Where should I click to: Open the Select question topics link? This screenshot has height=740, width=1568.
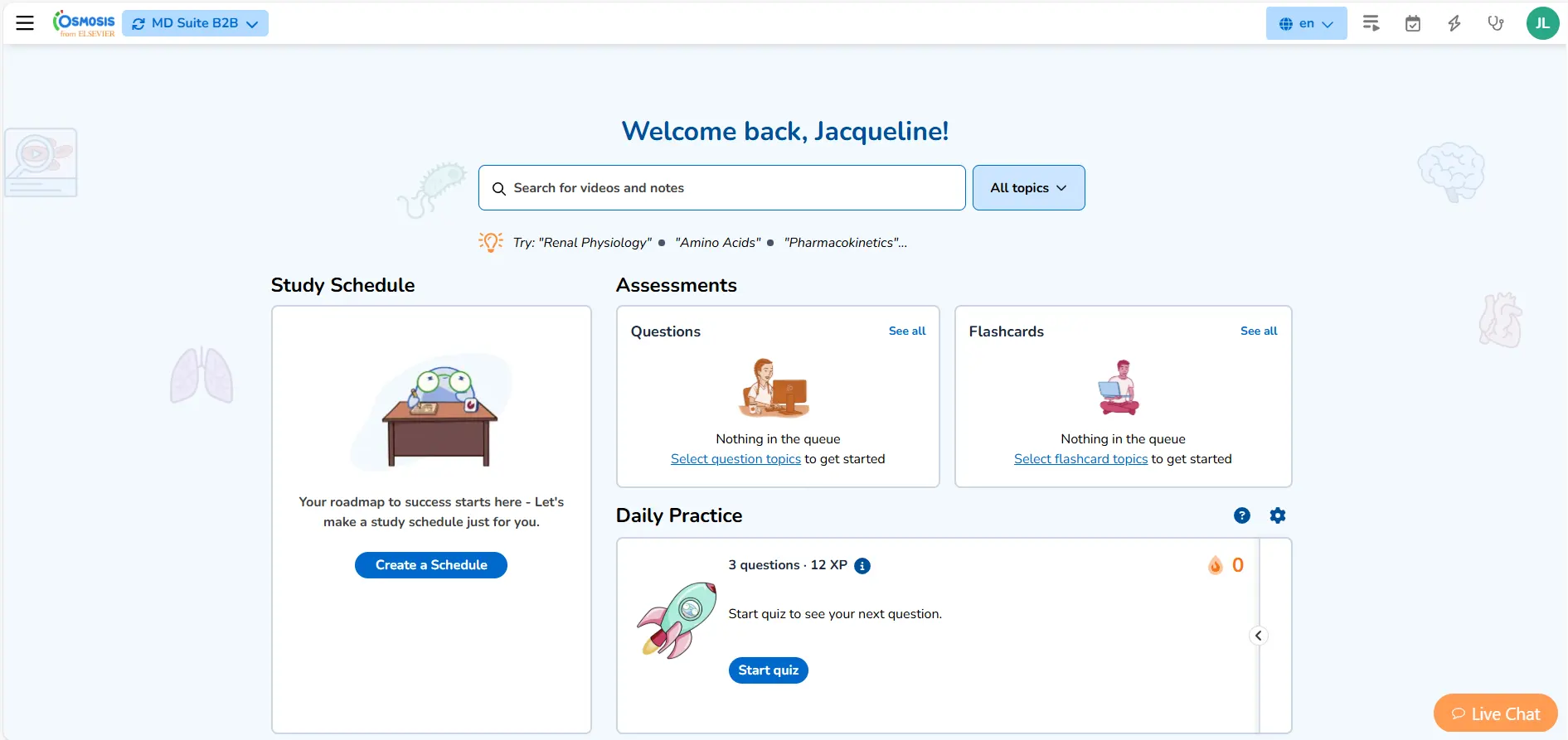[x=735, y=459]
